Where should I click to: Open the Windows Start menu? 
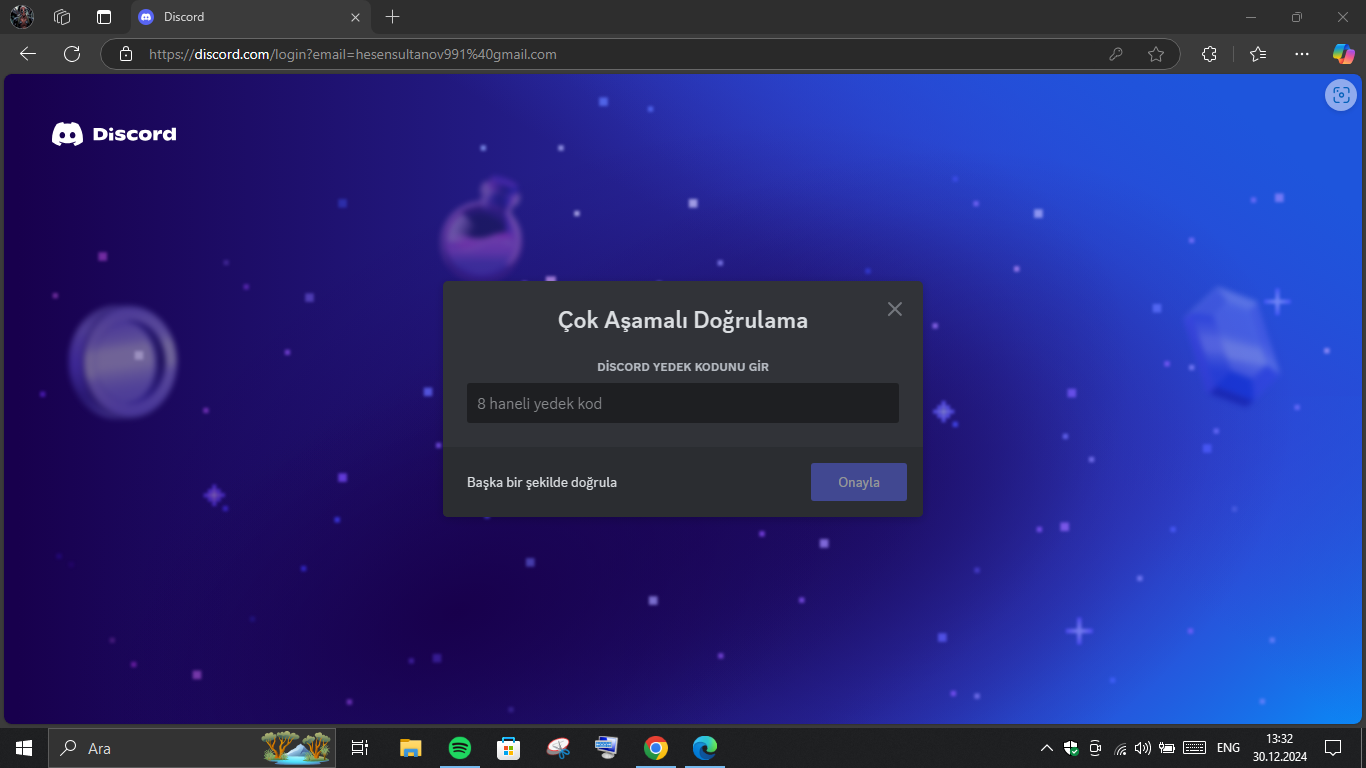[x=24, y=748]
